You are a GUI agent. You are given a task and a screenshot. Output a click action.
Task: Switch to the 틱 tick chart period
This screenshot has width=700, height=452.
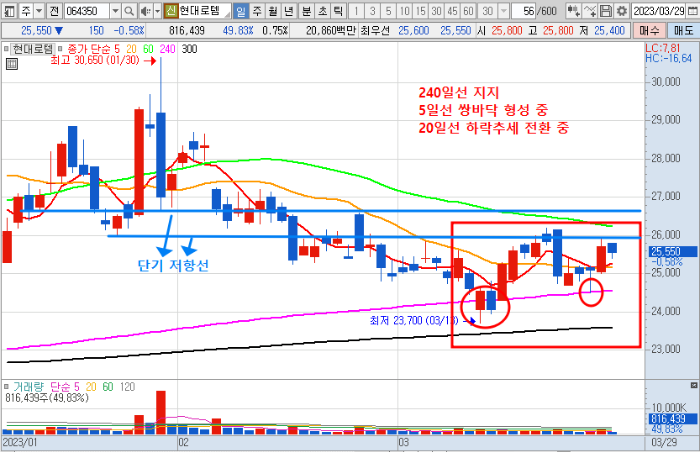(x=338, y=11)
